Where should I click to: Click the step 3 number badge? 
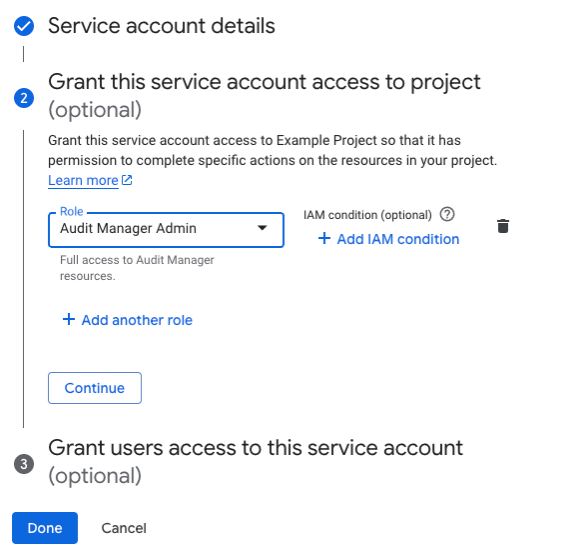(24, 464)
